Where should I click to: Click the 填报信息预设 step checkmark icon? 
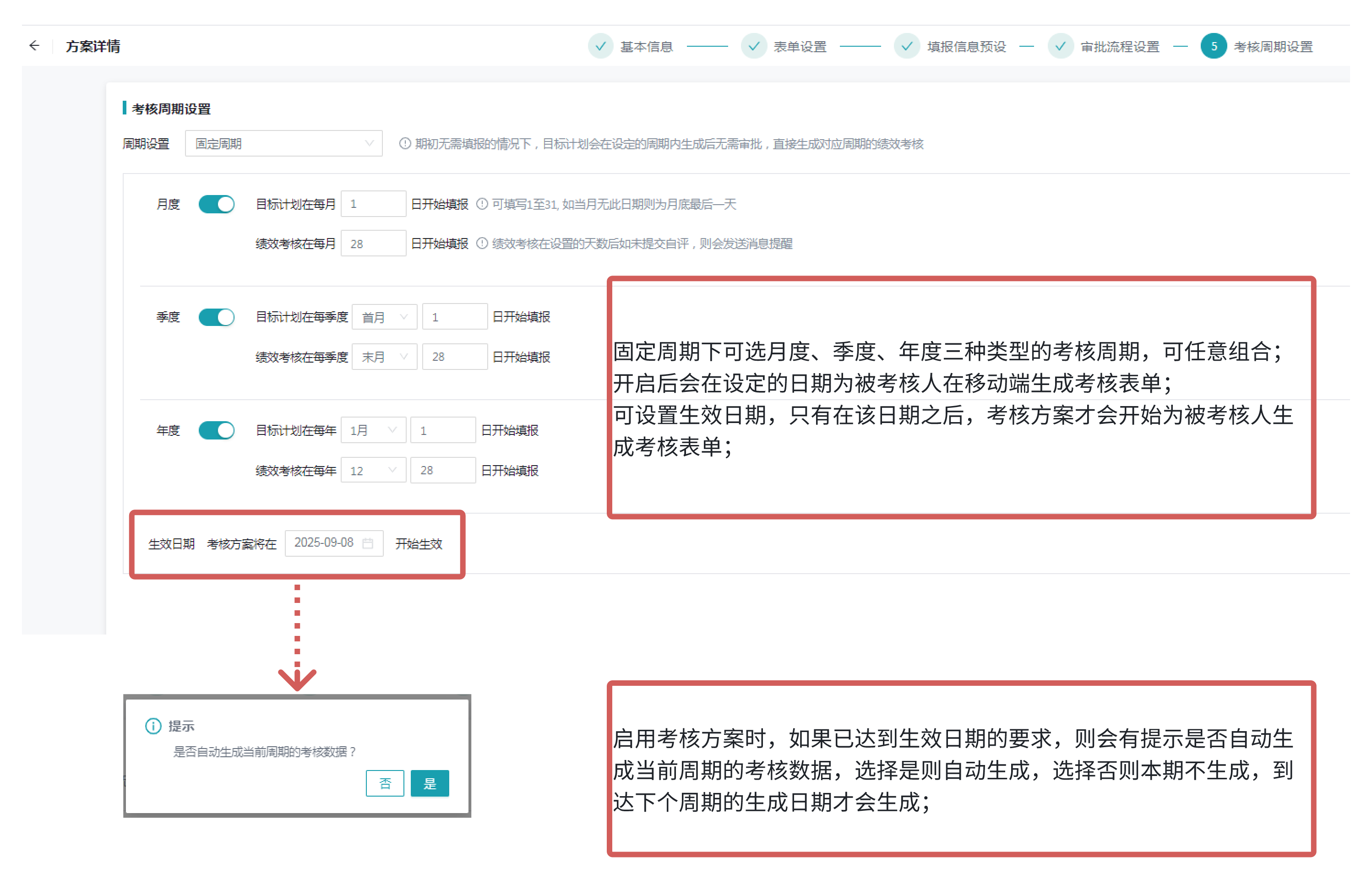tap(906, 46)
